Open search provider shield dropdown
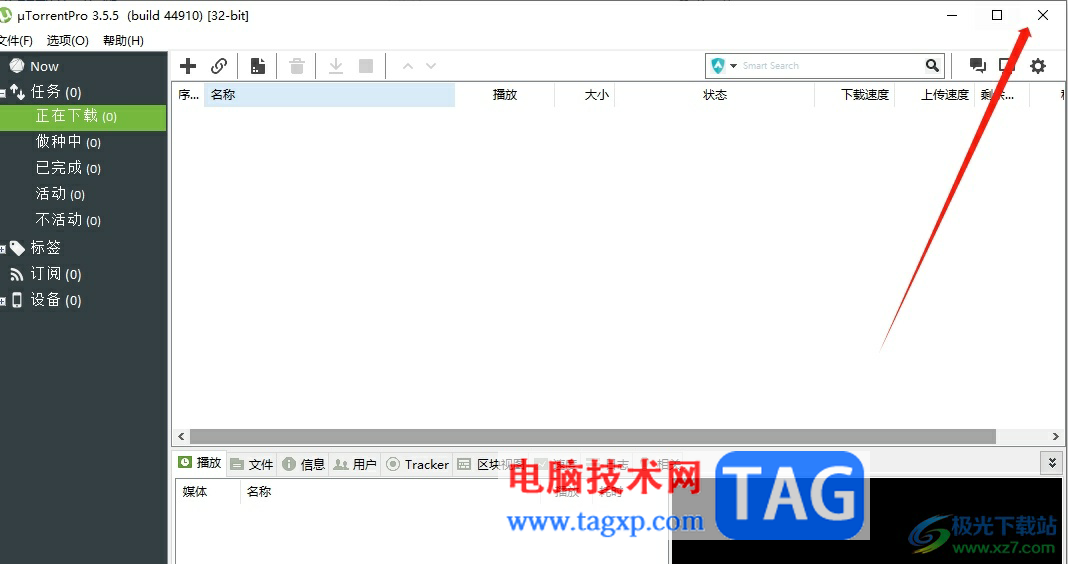The height and width of the screenshot is (564, 1068). 724,65
